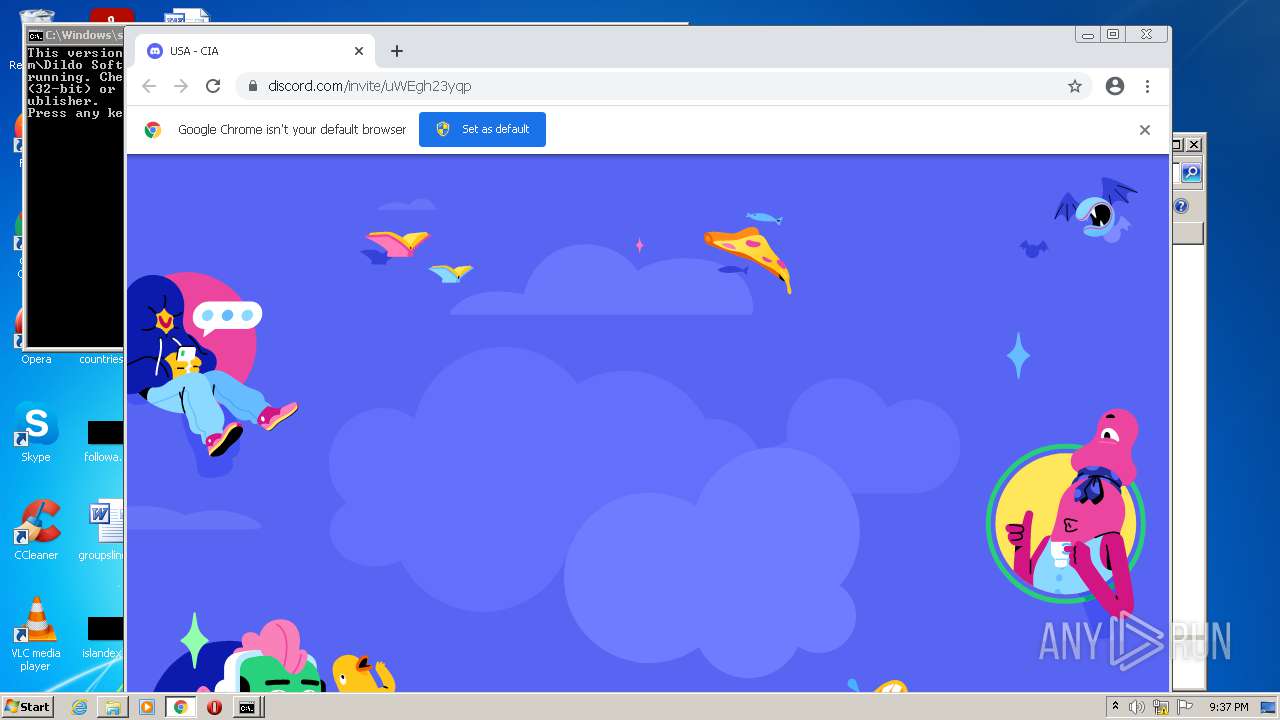The height and width of the screenshot is (720, 1280).
Task: Open the Skype desktop shortcut
Action: pos(35,432)
